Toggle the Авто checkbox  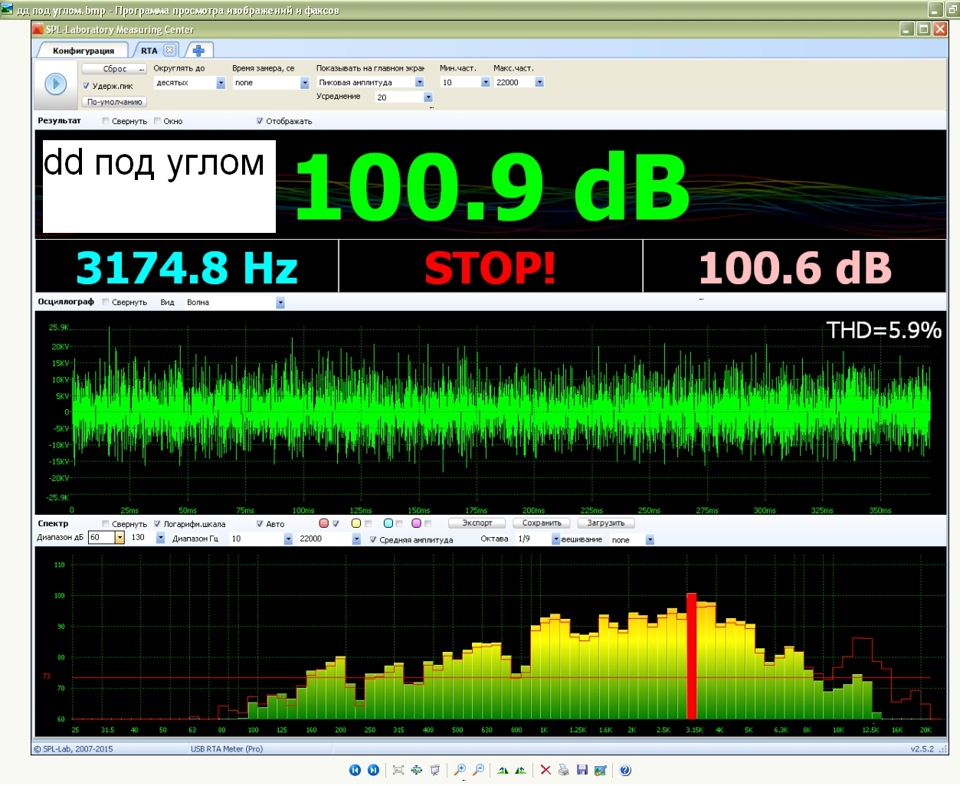coord(260,524)
